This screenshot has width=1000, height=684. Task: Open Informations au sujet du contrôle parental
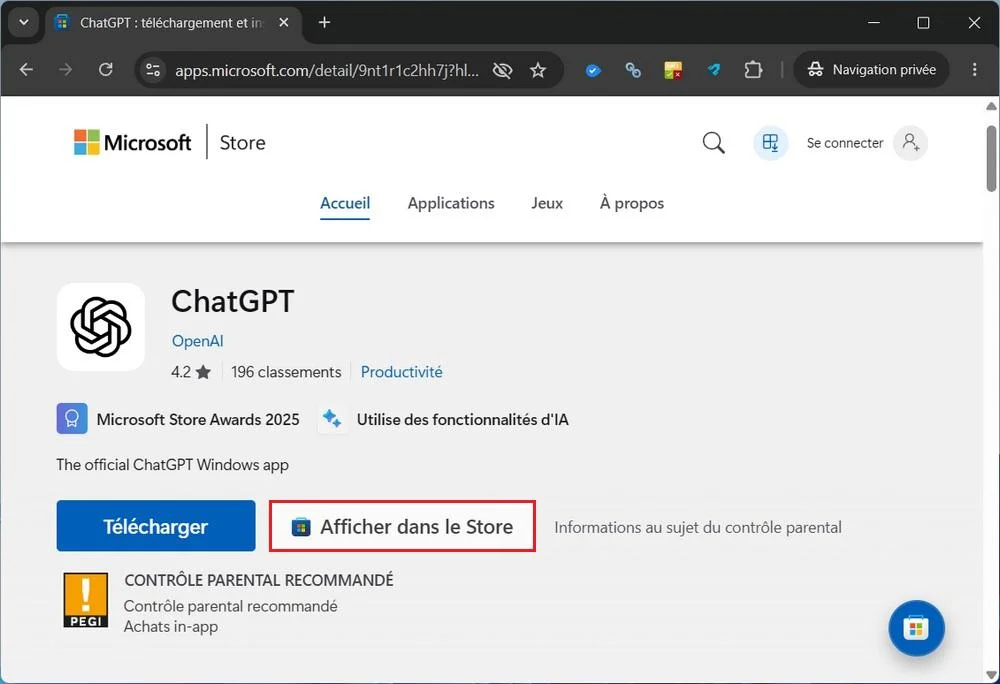coord(698,527)
